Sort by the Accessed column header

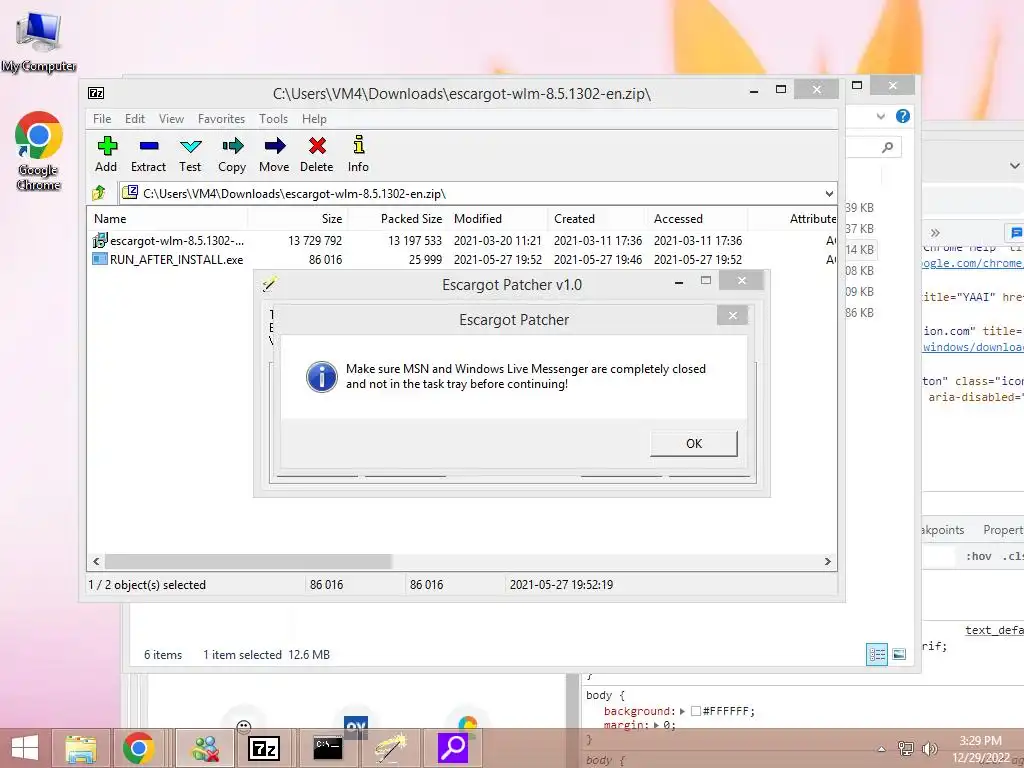click(697, 219)
